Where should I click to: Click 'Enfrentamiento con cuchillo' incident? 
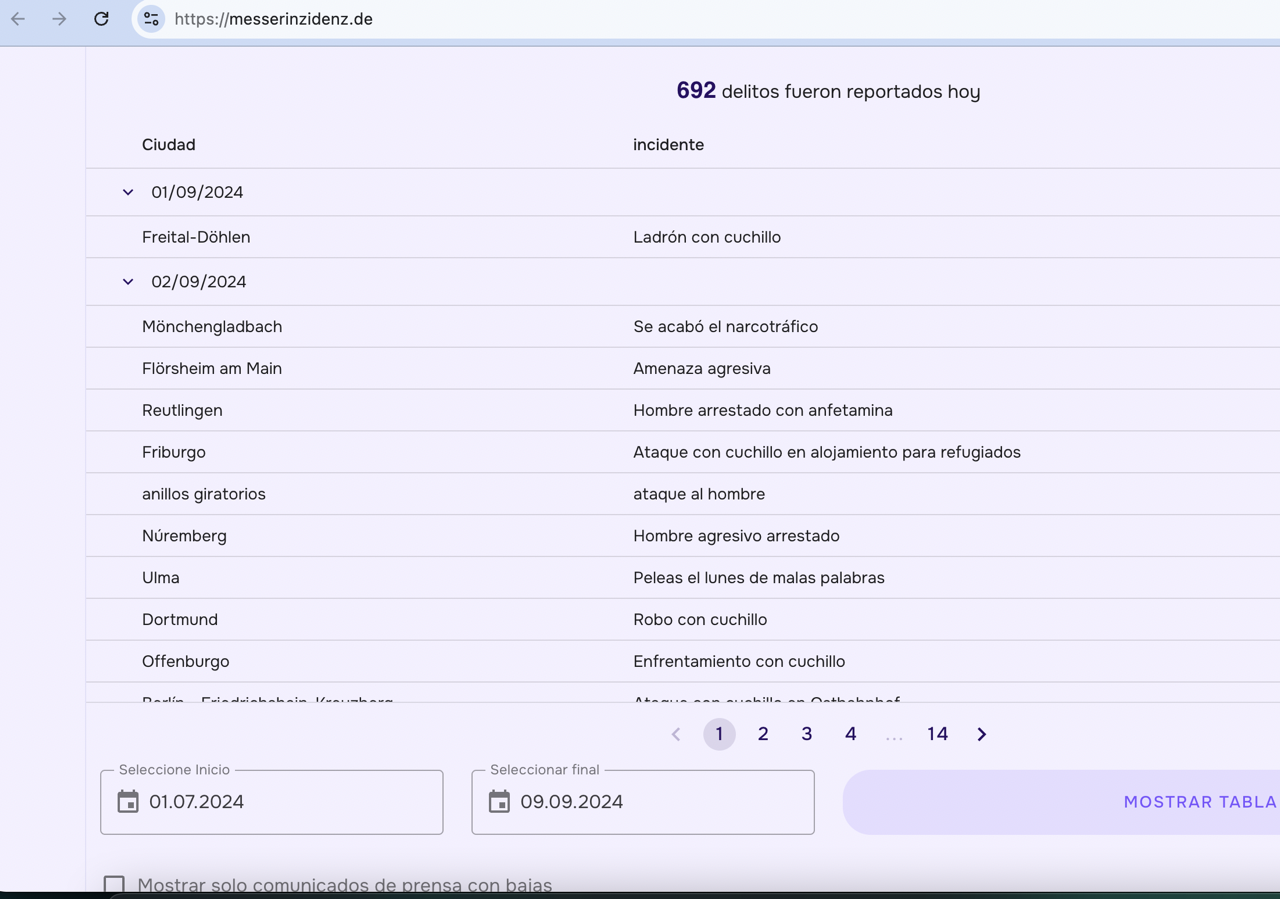point(739,662)
